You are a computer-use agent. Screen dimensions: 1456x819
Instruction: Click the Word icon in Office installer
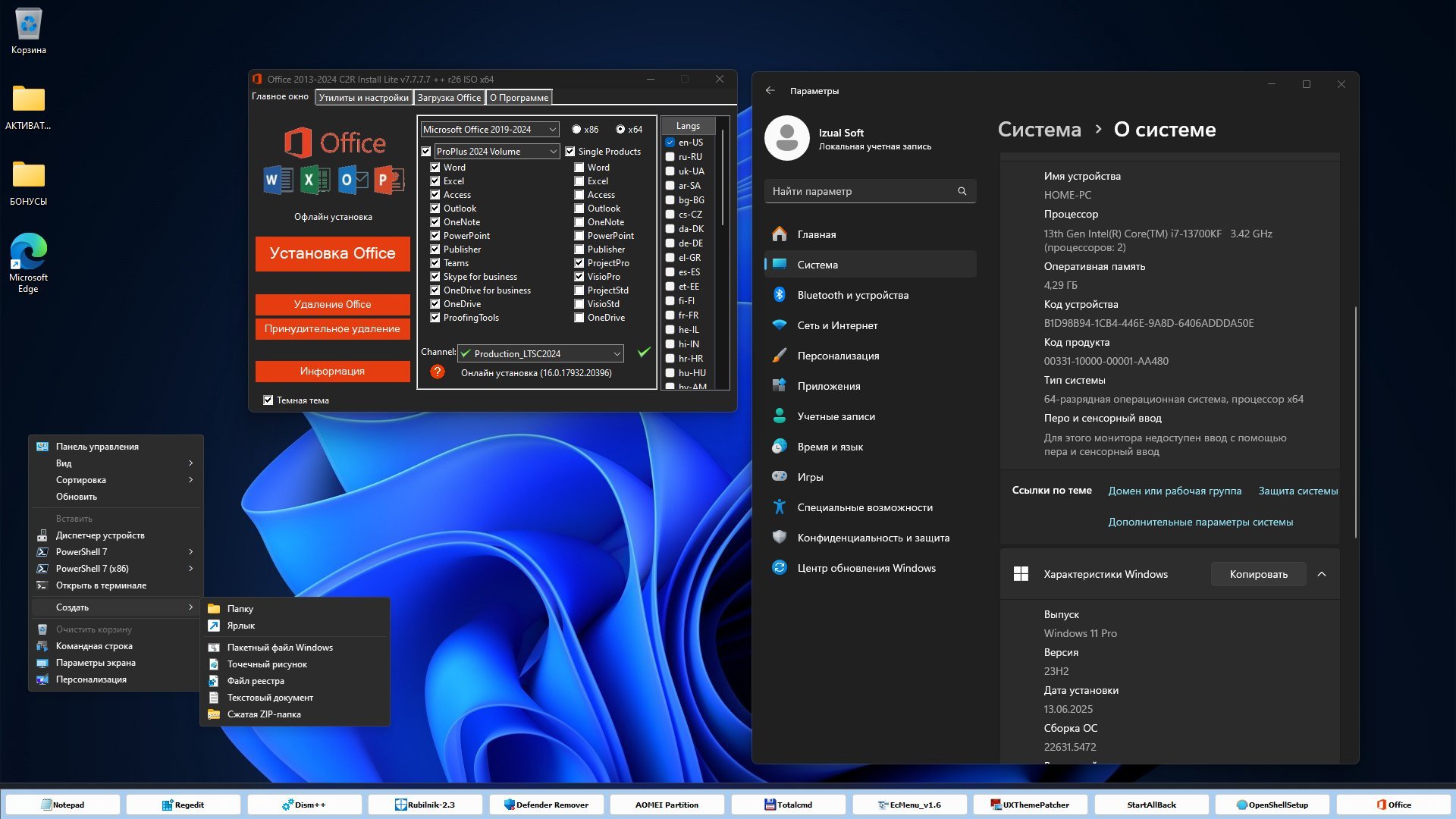point(278,180)
